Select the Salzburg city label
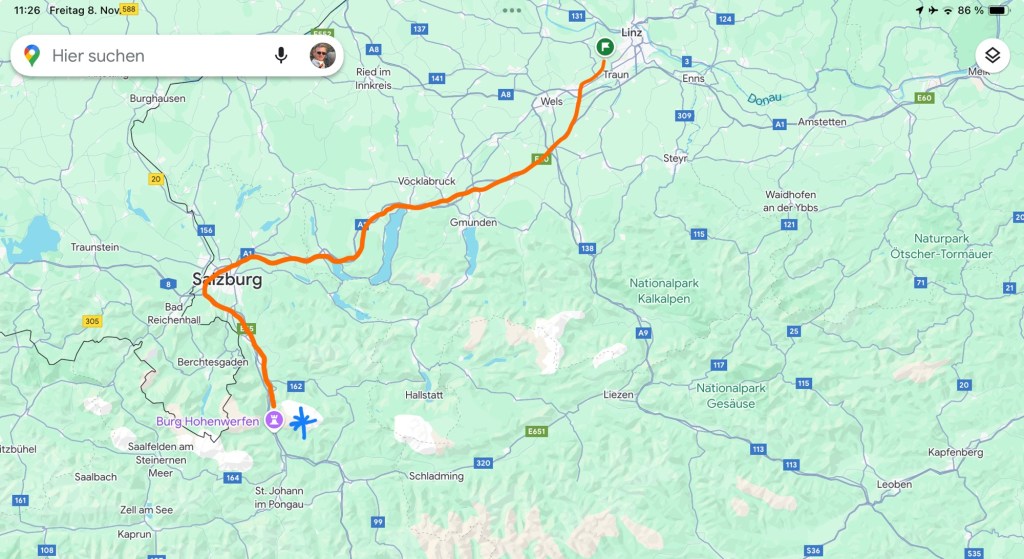Screen dimensions: 1024x559 click(x=227, y=280)
